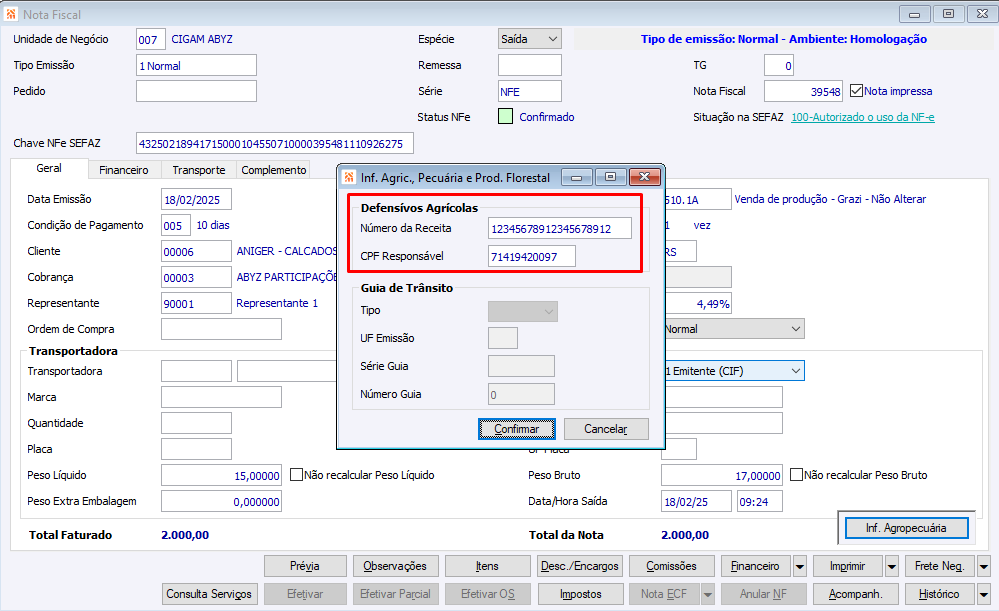Click the TG field
This screenshot has width=999, height=611.
point(779,65)
